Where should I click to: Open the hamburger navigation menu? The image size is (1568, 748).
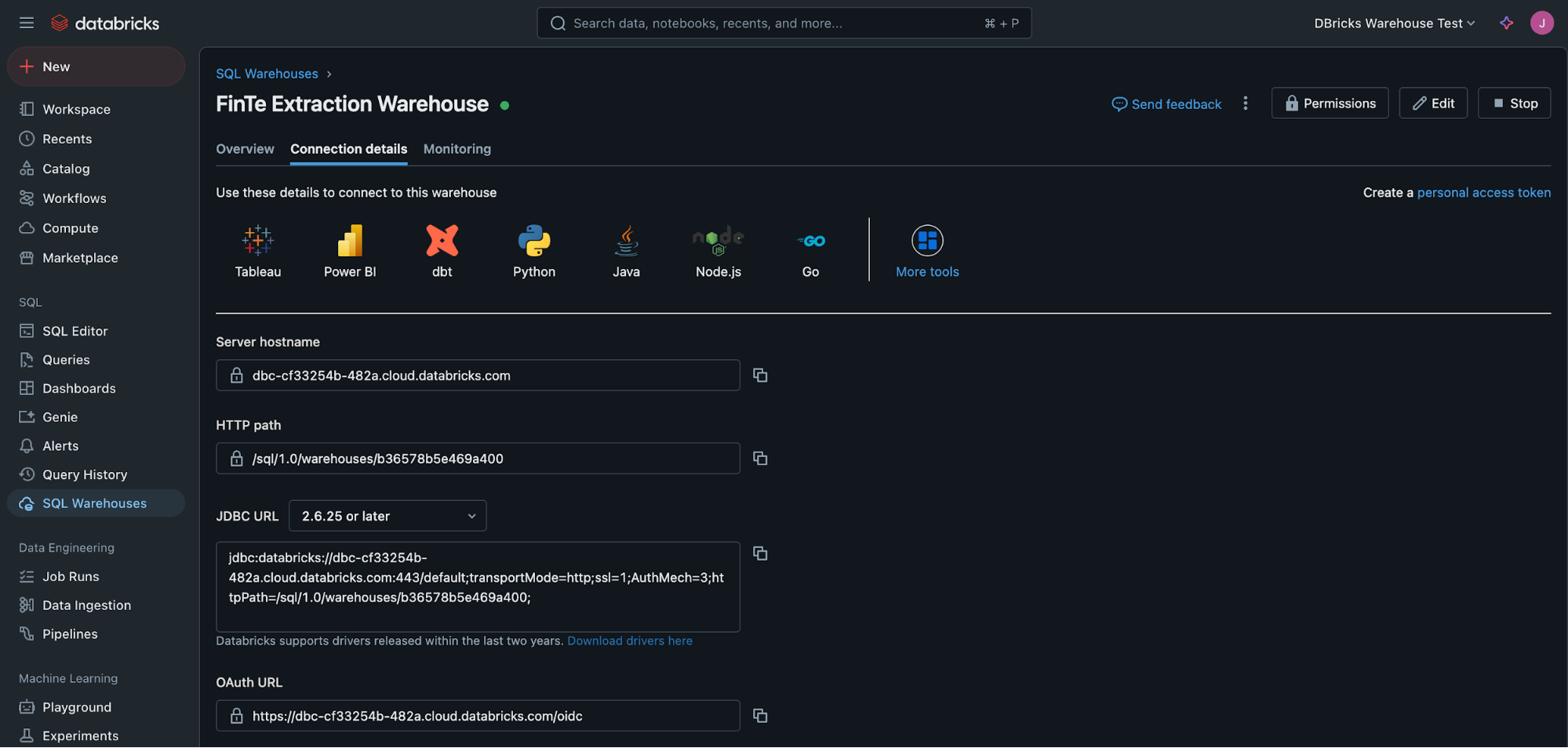click(27, 23)
